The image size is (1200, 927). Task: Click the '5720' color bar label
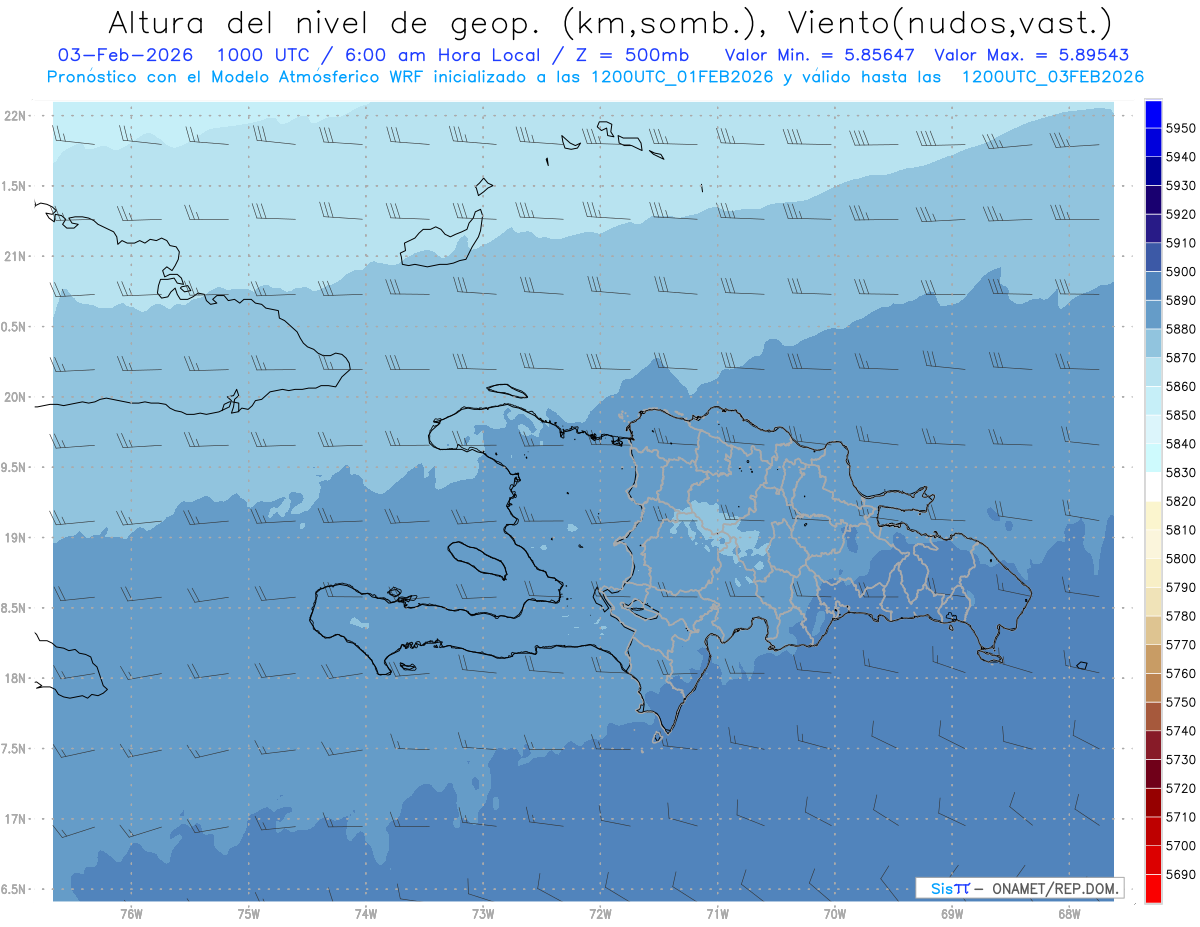[x=1180, y=788]
